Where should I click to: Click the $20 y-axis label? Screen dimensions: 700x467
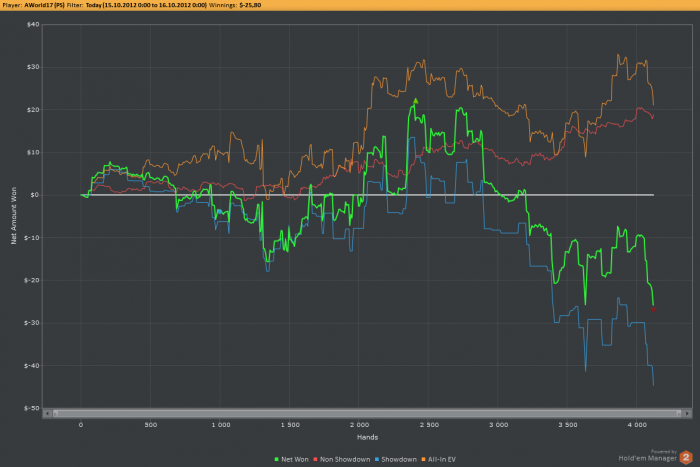(x=33, y=110)
